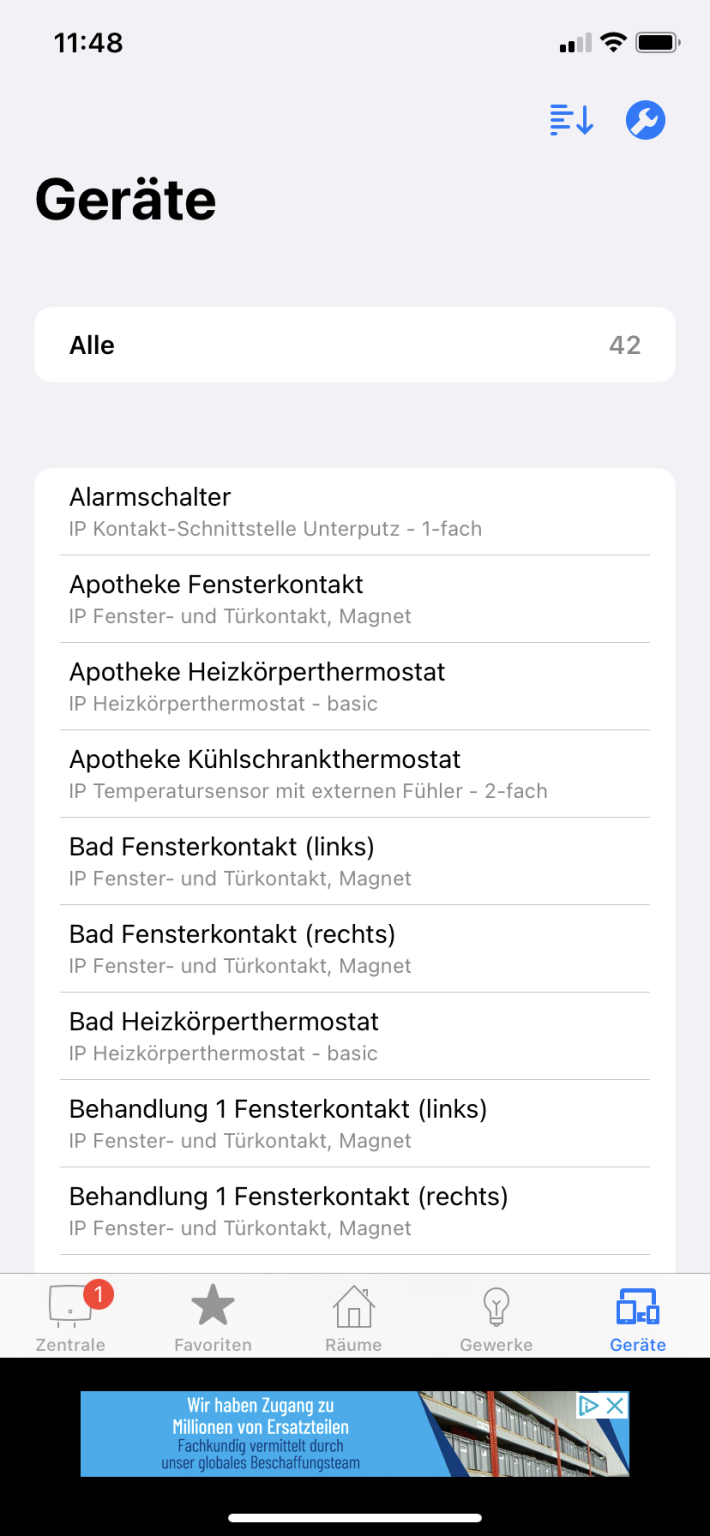This screenshot has width=710, height=1536.
Task: Open the Zentrale tab with notification badge
Action: (x=71, y=1315)
